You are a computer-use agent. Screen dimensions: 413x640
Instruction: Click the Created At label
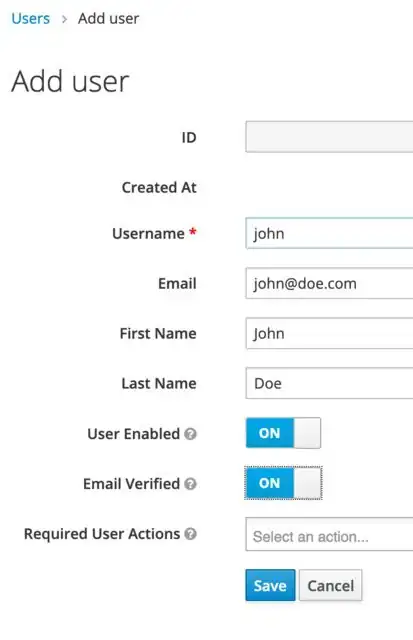(x=159, y=188)
